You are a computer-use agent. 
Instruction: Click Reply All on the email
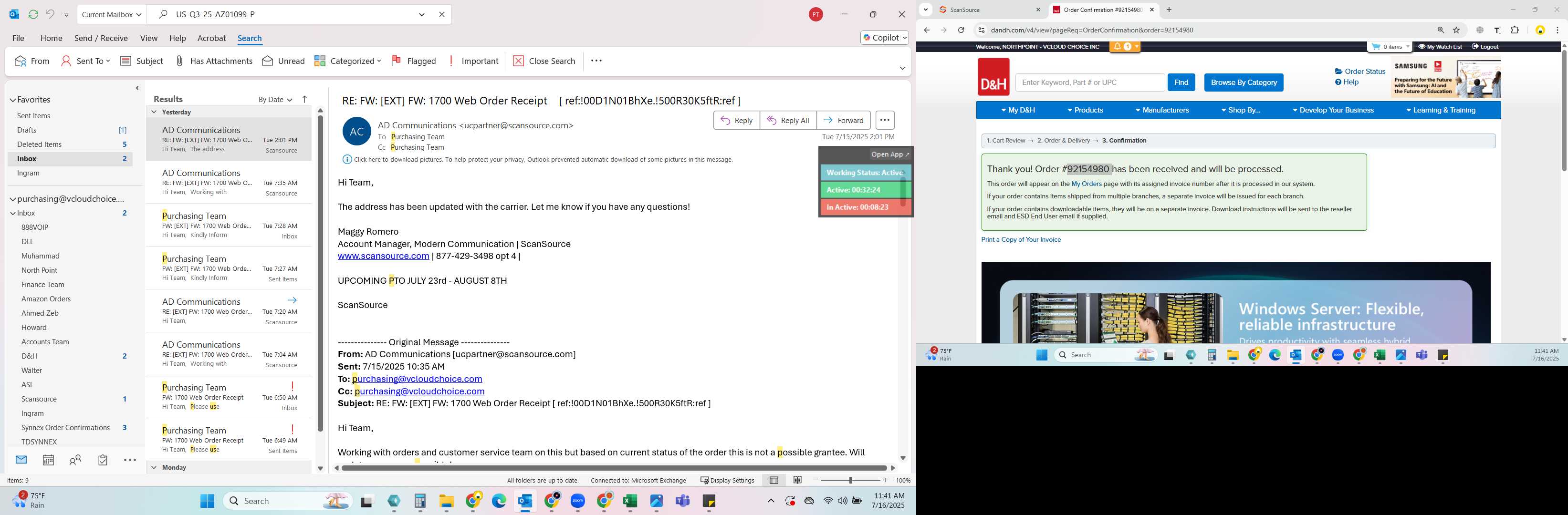788,120
